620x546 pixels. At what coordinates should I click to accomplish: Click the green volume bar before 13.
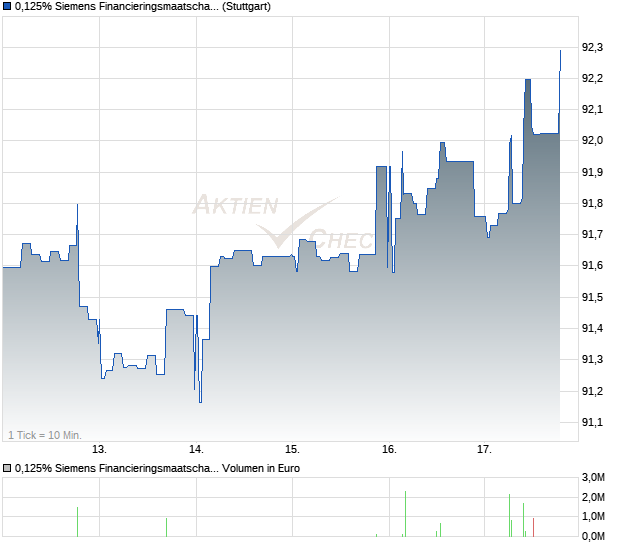pos(78,522)
